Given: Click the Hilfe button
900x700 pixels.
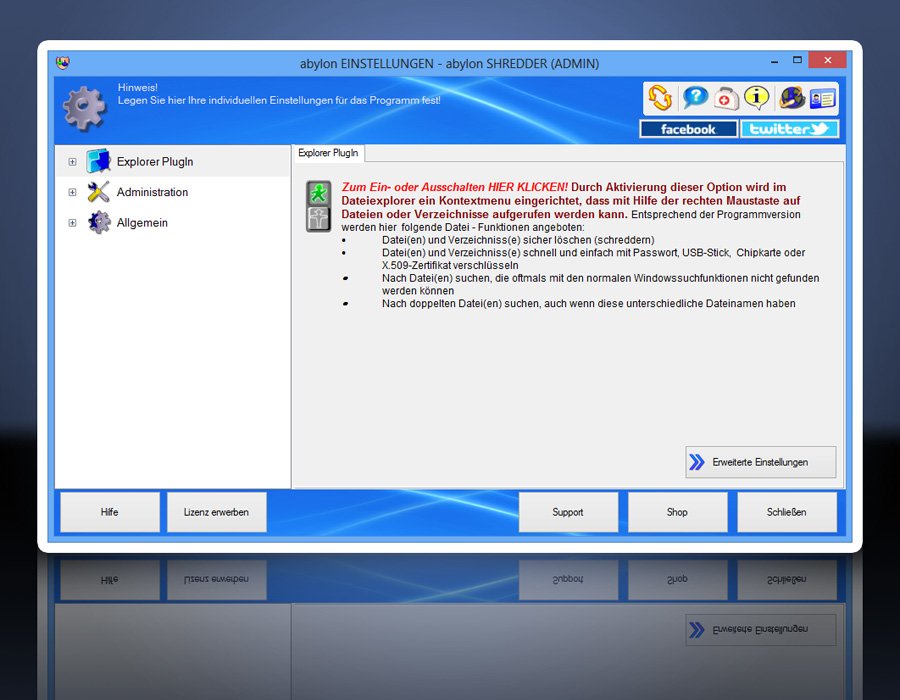Looking at the screenshot, I should 110,512.
